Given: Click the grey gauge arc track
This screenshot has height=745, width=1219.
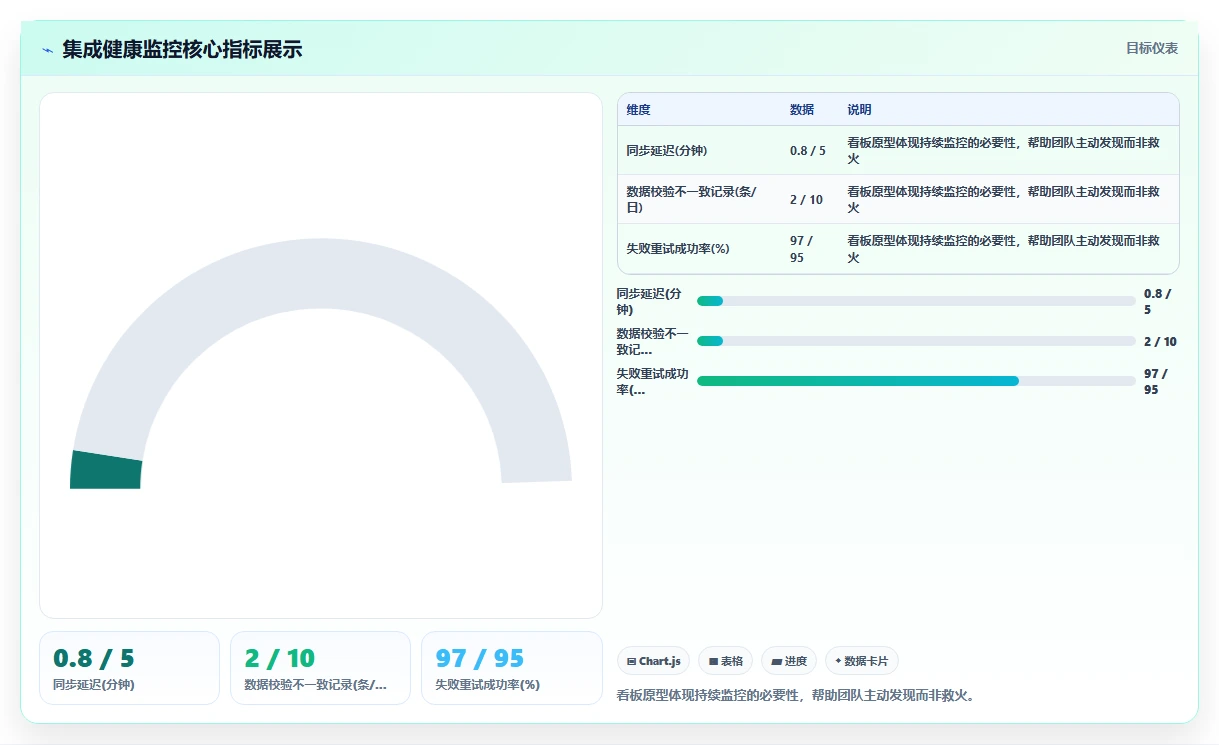Looking at the screenshot, I should coord(322,273).
